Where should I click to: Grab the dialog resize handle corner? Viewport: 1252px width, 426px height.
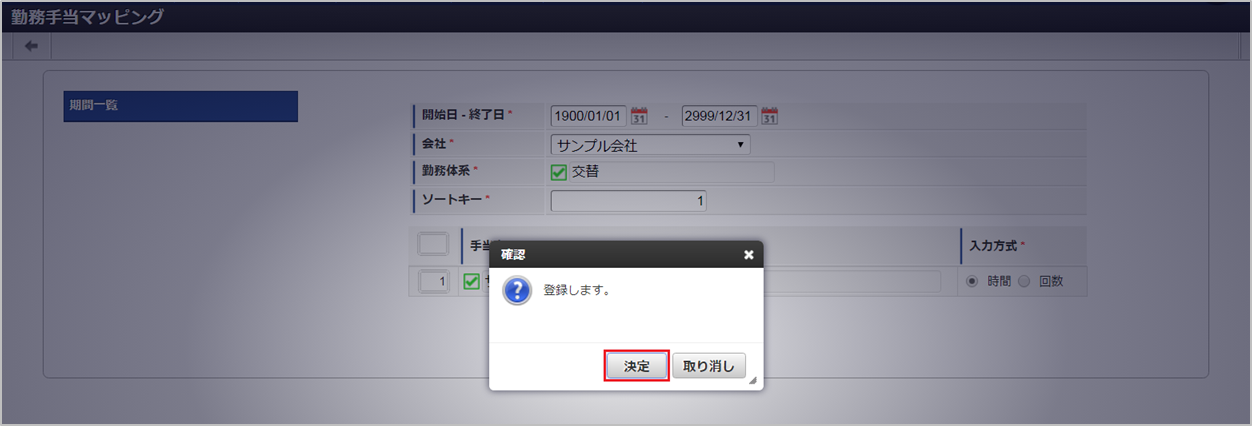click(752, 380)
